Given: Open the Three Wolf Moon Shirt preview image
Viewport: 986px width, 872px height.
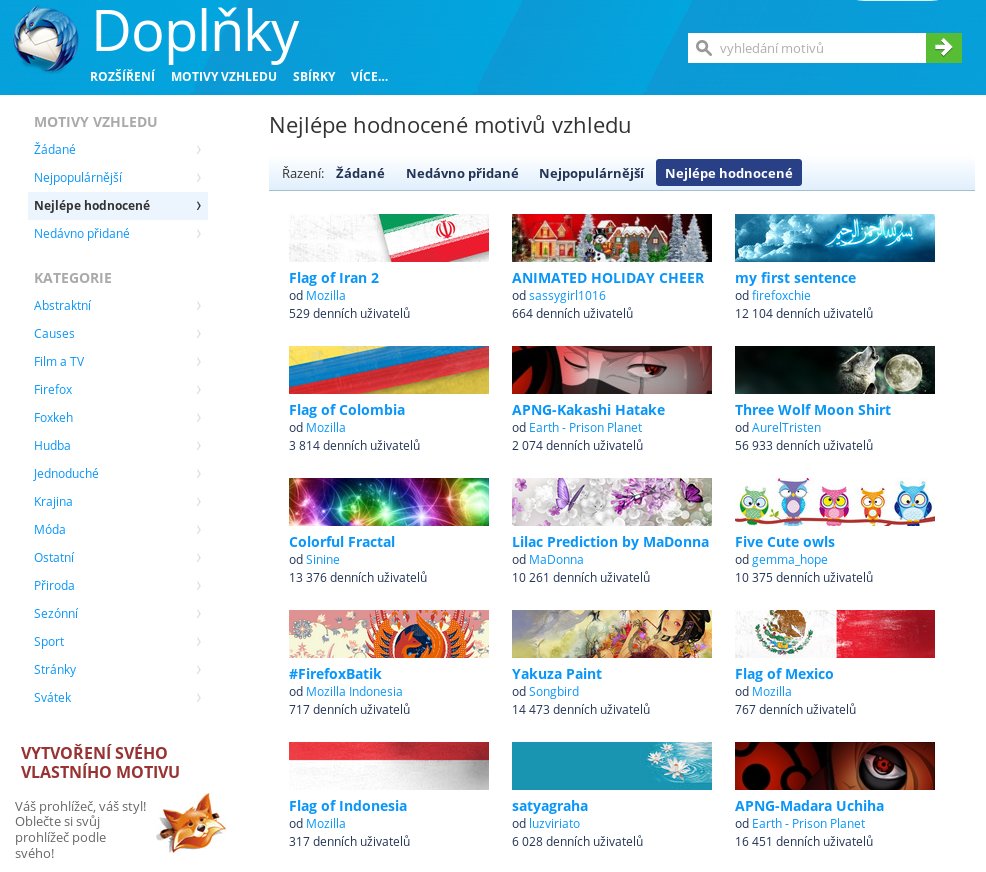Looking at the screenshot, I should 834,370.
